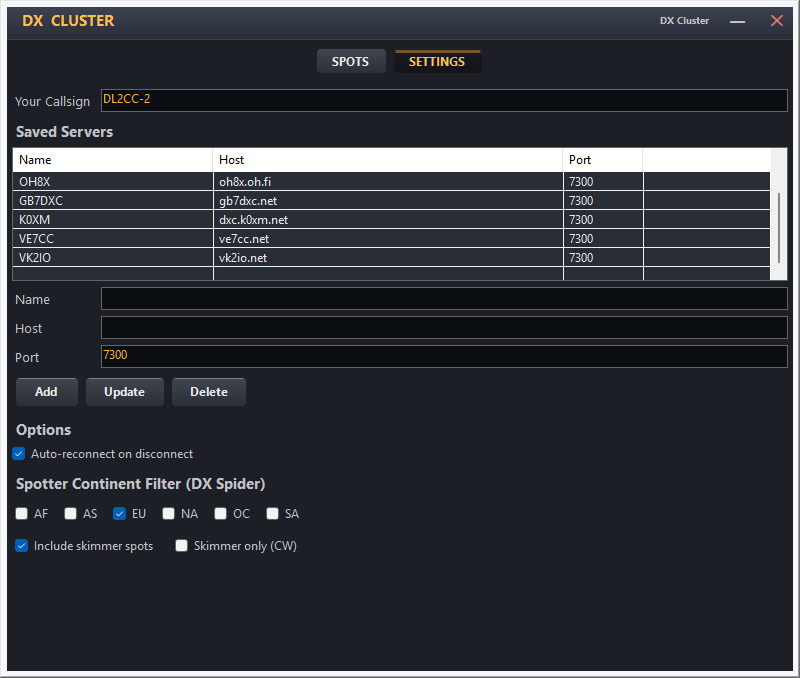Enable Skimmer only (CW) checkbox

182,545
